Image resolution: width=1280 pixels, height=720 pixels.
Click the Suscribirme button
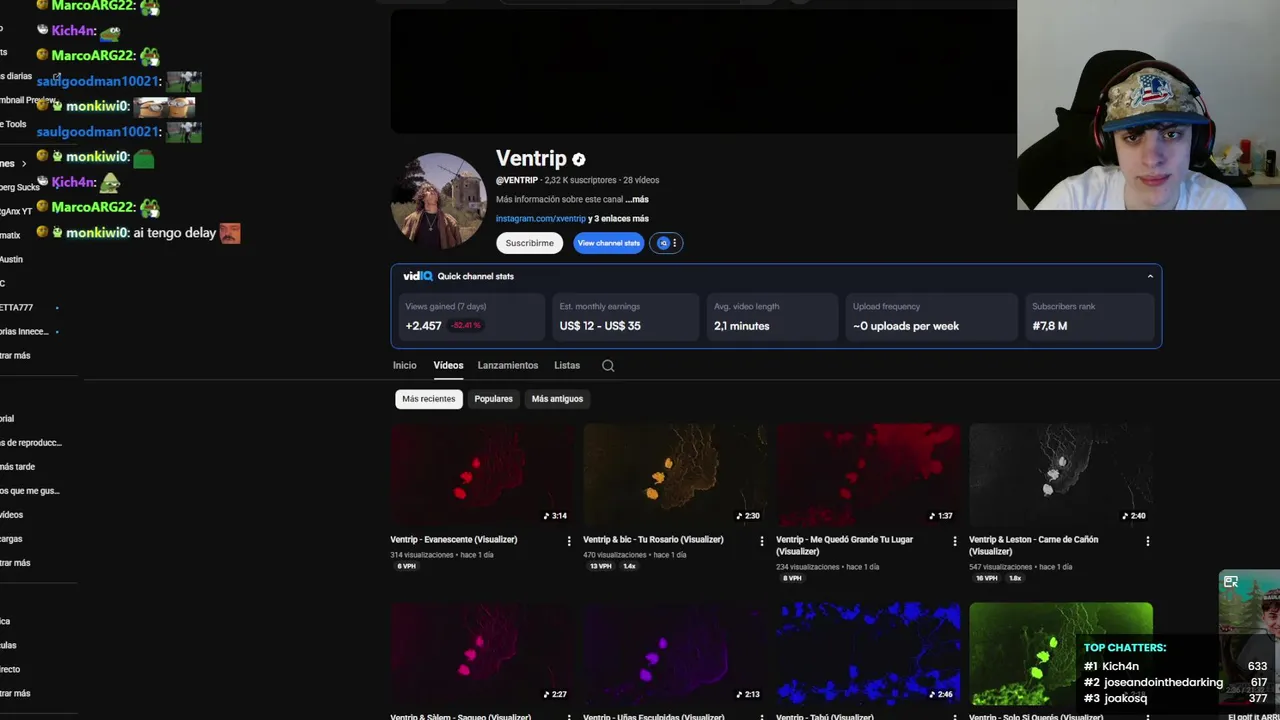pos(529,243)
